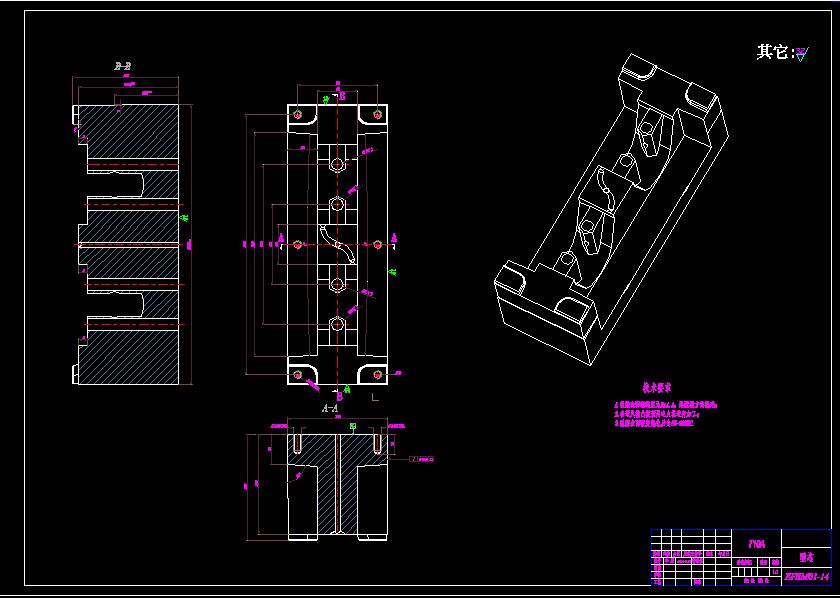Click the drawing number ending in -14
This screenshot has height=598, width=840.
point(807,577)
